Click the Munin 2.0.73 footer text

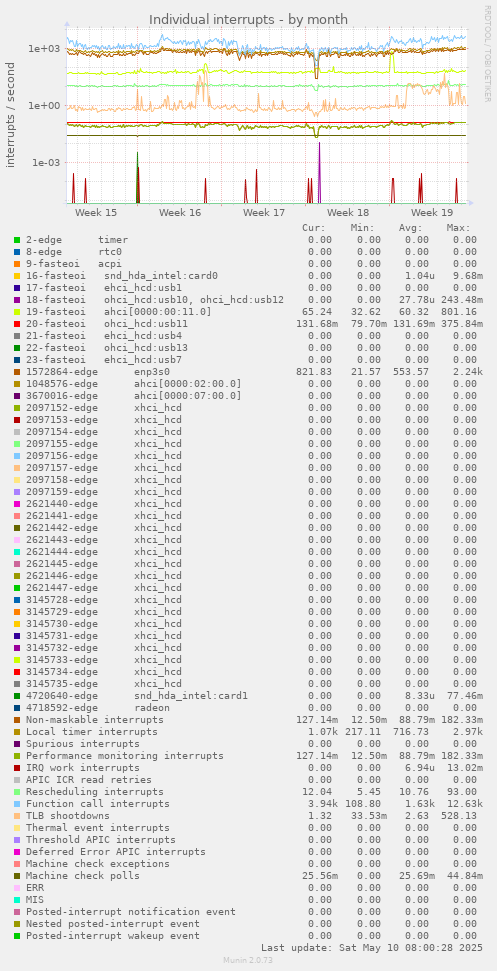(248, 960)
